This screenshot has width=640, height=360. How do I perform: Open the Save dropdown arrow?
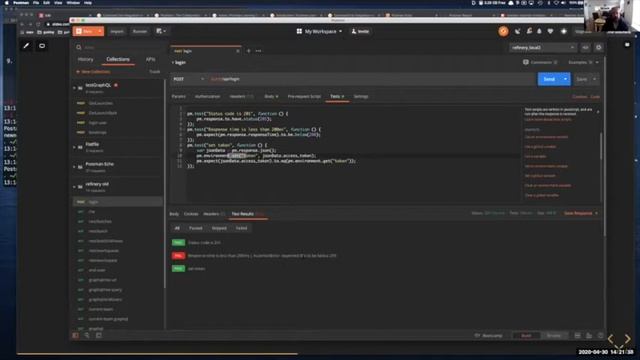[594, 79]
